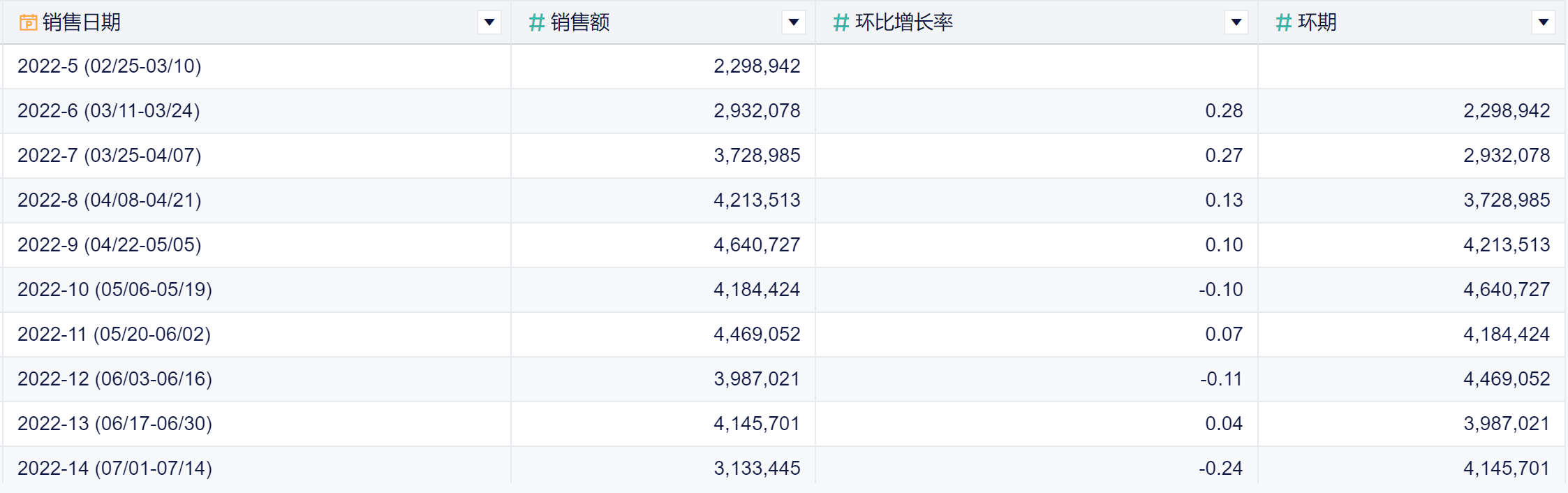Open the 销售日期 column dropdown arrow
Screen dimensions: 1568x493
click(x=489, y=23)
